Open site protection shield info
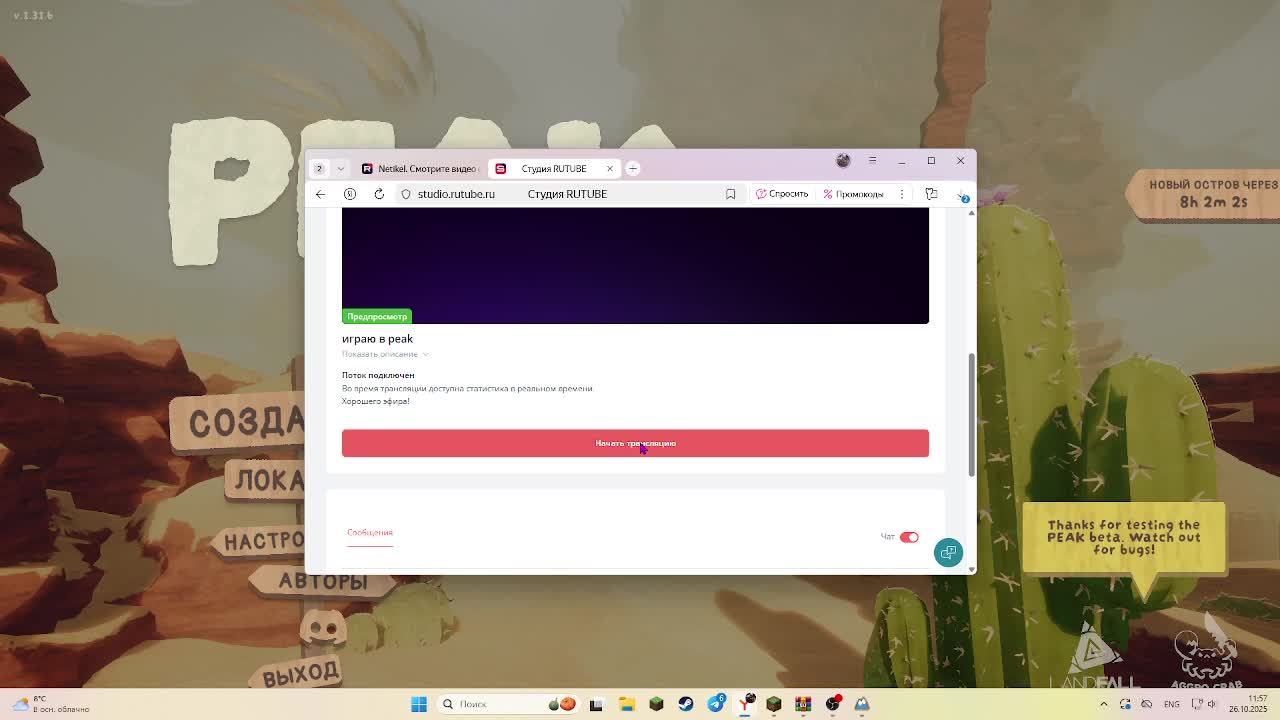Viewport: 1280px width, 720px height. 406,194
